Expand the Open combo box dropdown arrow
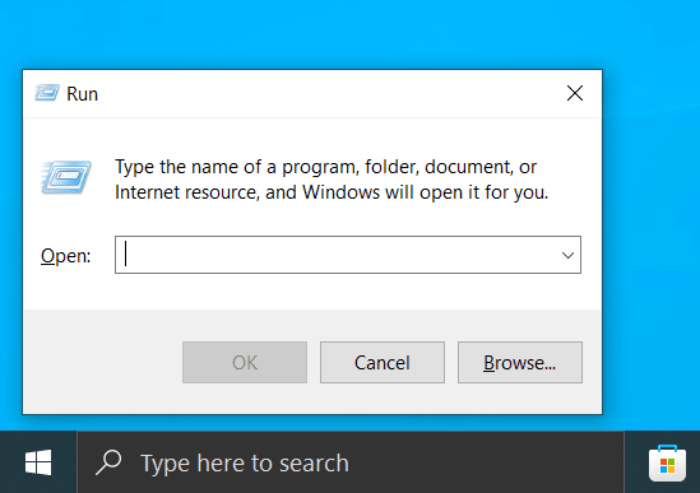Screen dimensions: 700x493 [x=568, y=255]
